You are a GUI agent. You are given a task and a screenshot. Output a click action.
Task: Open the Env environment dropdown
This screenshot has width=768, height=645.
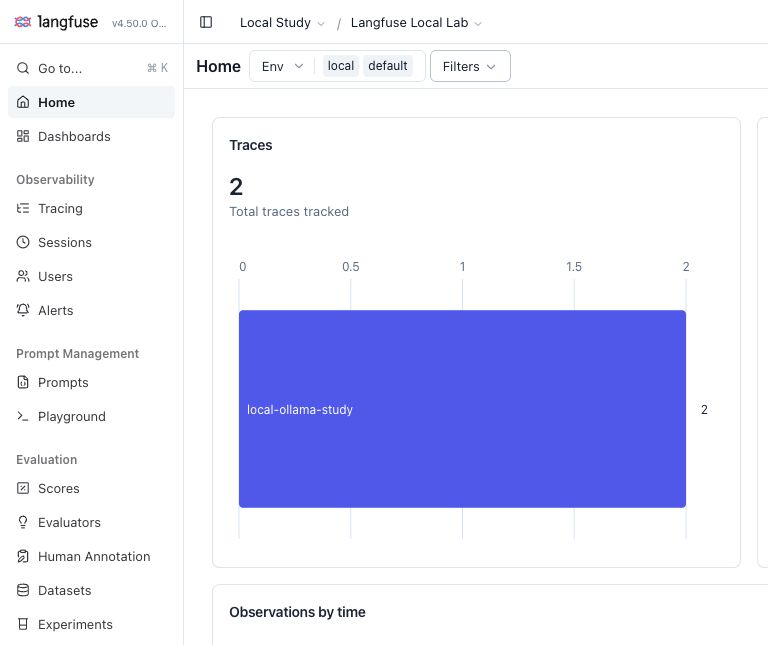(x=282, y=66)
